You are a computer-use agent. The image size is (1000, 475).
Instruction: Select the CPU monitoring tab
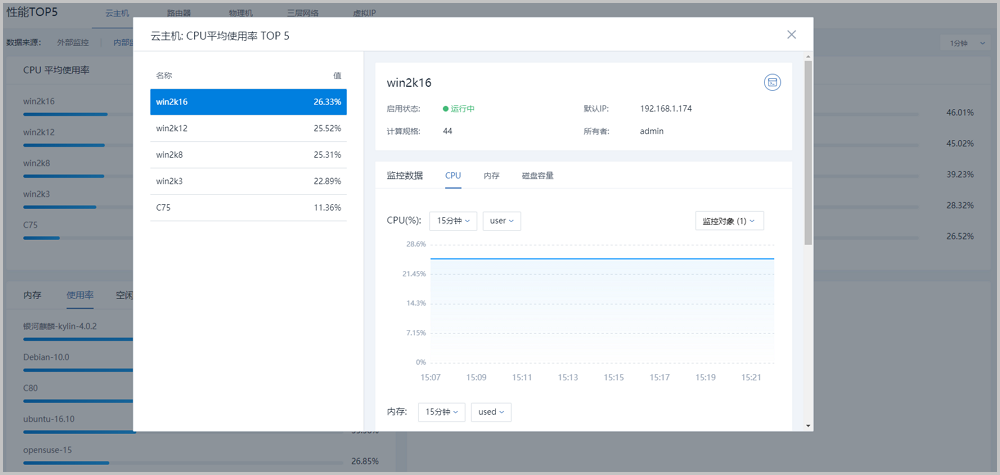click(x=453, y=175)
